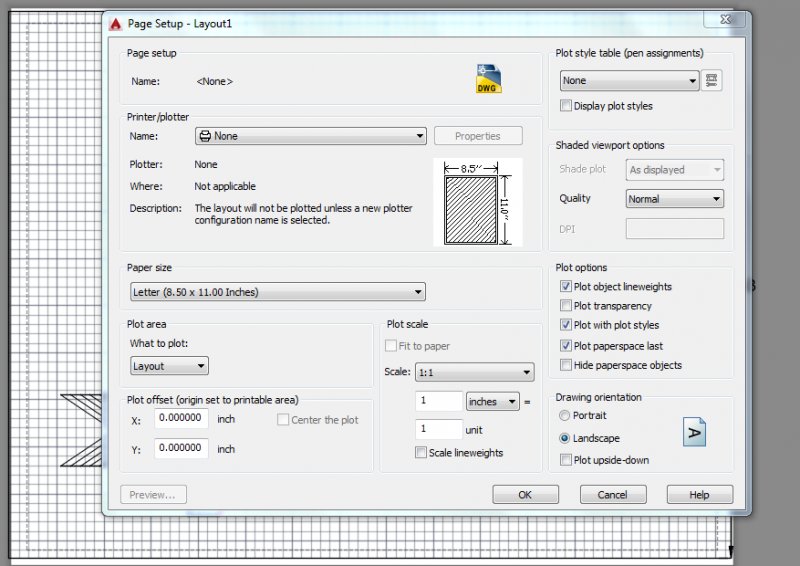The image size is (800, 566).
Task: Open the Printer/plotter Name dropdown
Action: [311, 136]
